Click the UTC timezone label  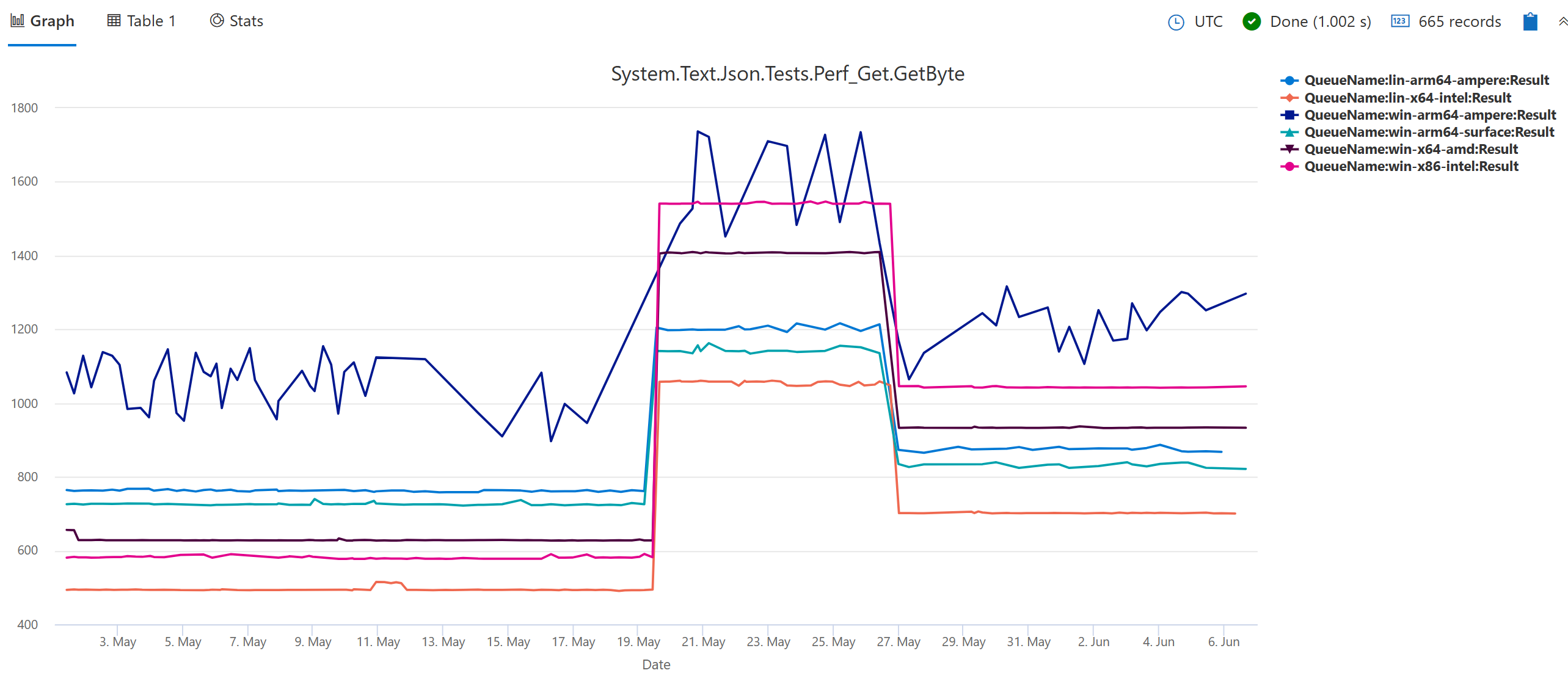(x=1207, y=21)
